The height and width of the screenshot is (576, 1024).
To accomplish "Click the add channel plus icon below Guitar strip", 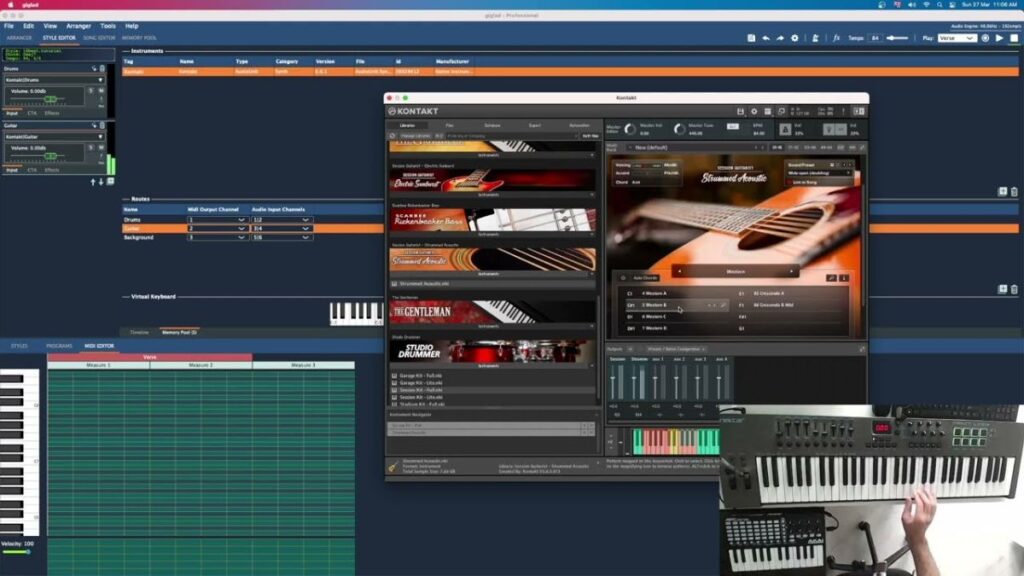I will [x=110, y=180].
